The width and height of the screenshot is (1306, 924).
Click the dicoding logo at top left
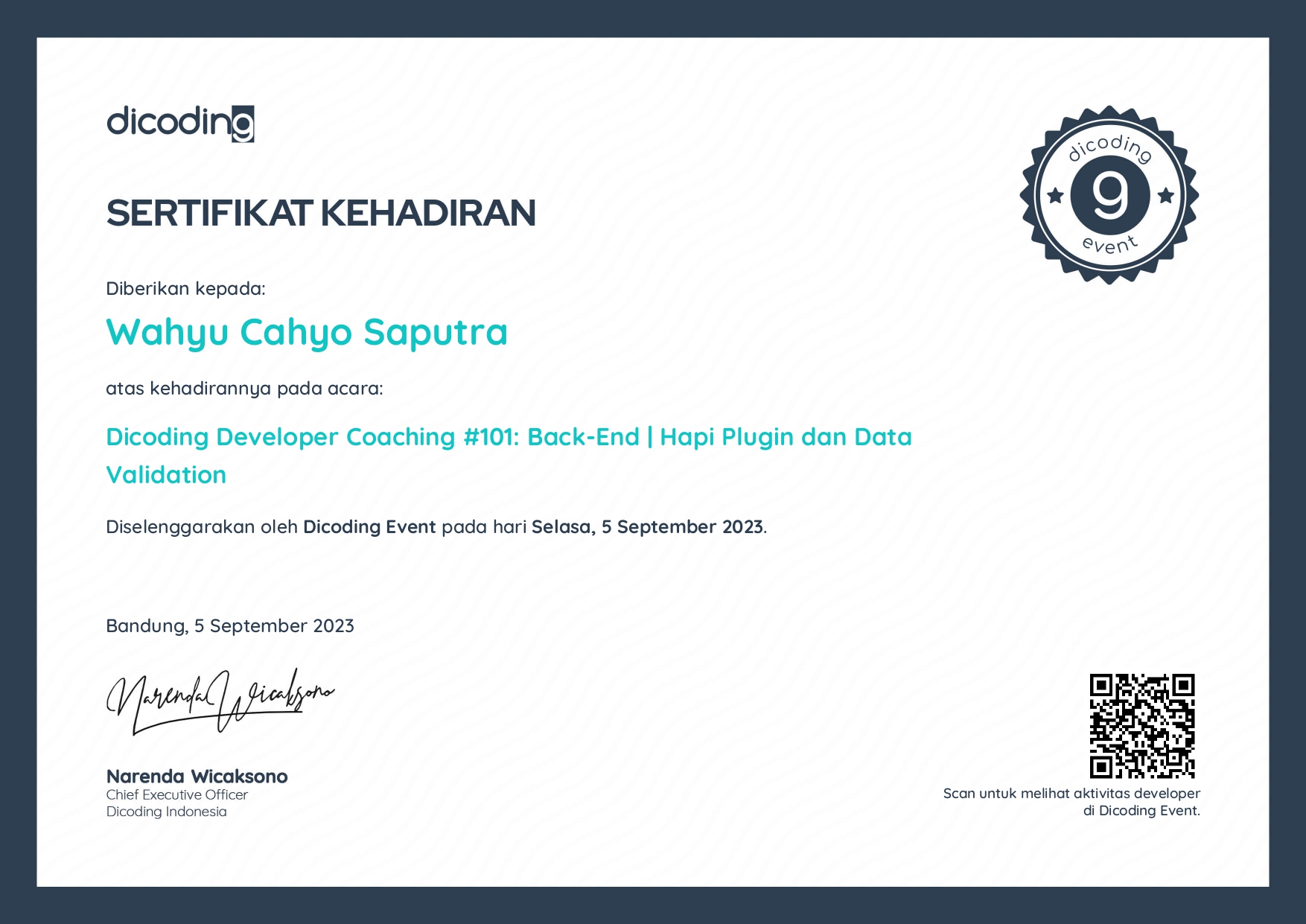click(180, 123)
